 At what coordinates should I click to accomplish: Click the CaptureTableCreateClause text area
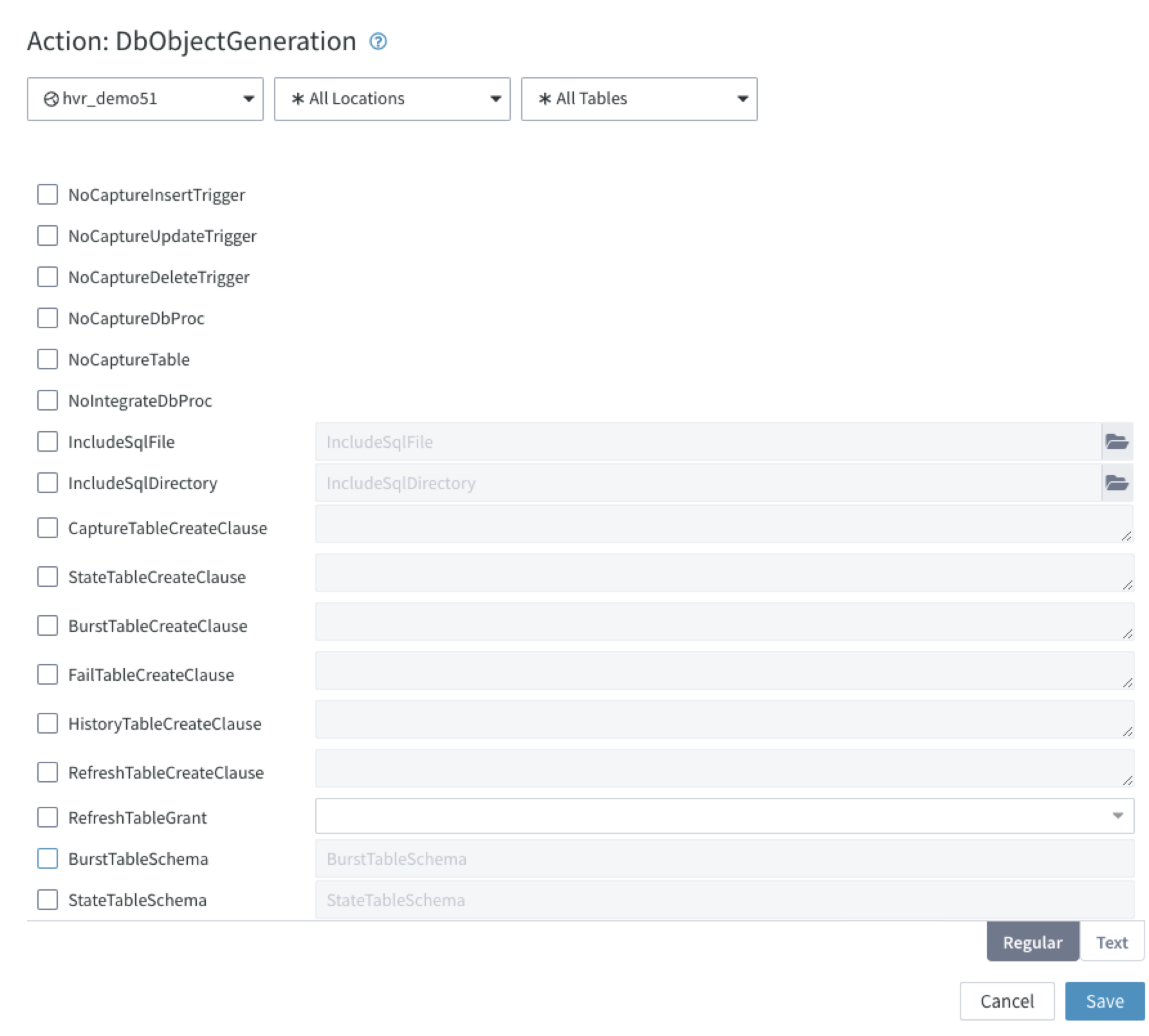(x=724, y=524)
